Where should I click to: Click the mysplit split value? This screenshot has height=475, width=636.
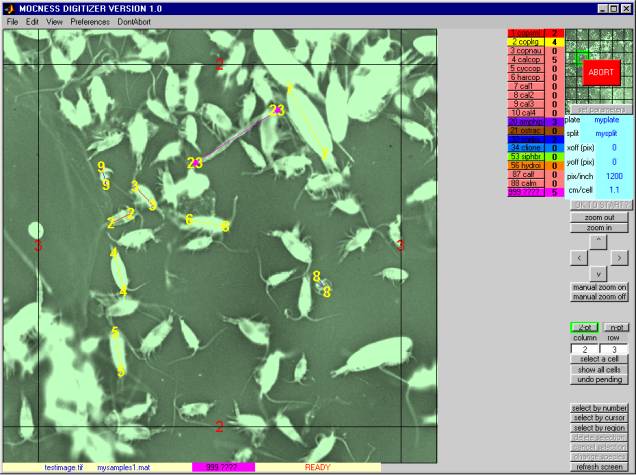pyautogui.click(x=606, y=133)
